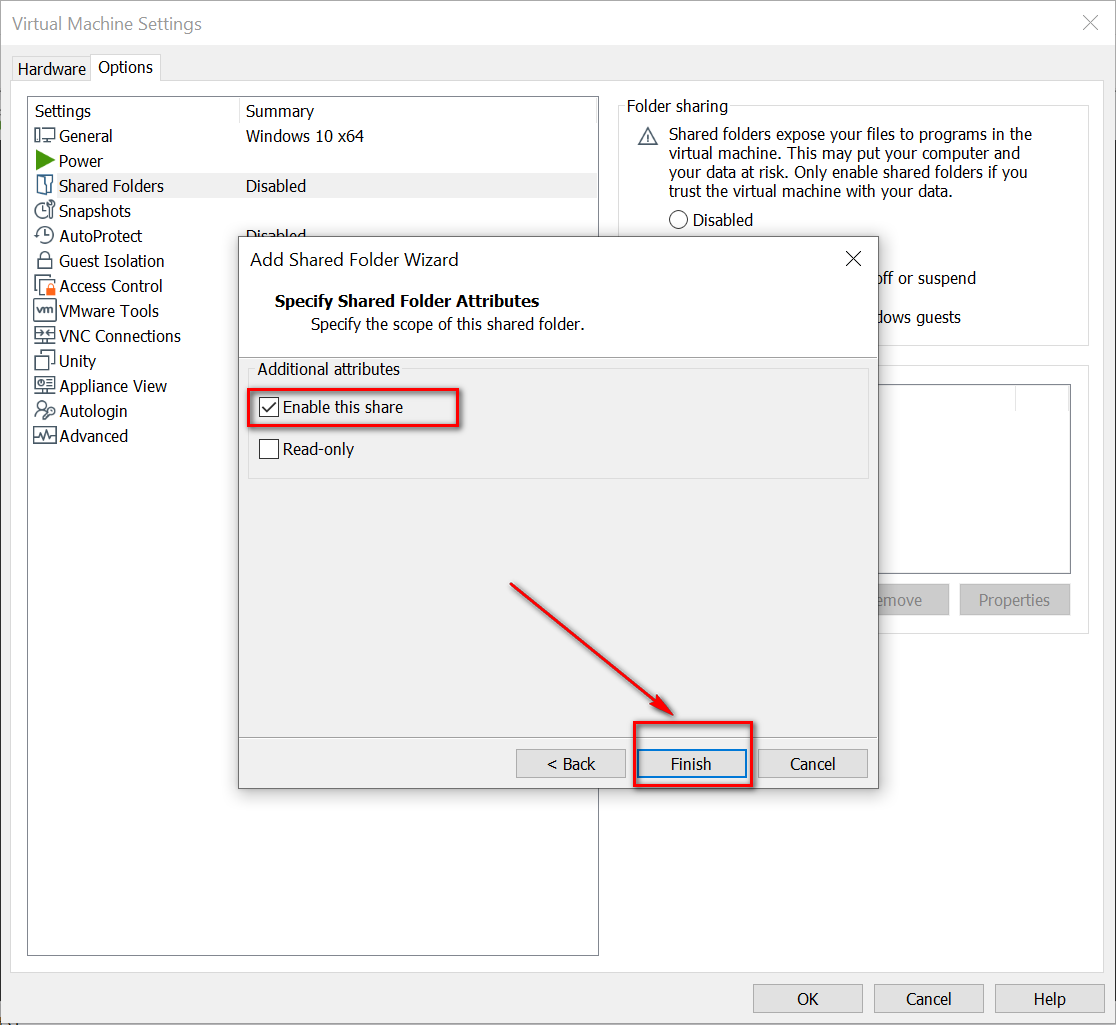Click the AutoProtect icon

tap(44, 235)
